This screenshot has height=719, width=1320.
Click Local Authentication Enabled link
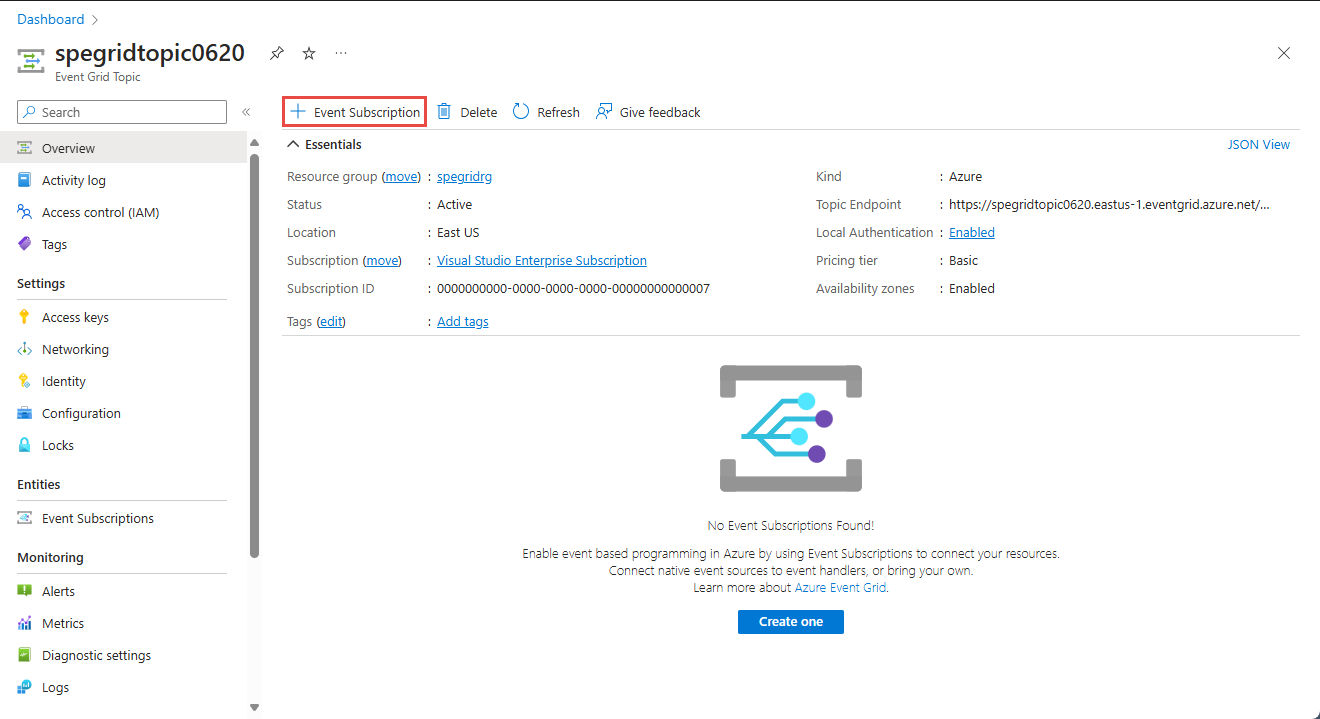coord(972,232)
